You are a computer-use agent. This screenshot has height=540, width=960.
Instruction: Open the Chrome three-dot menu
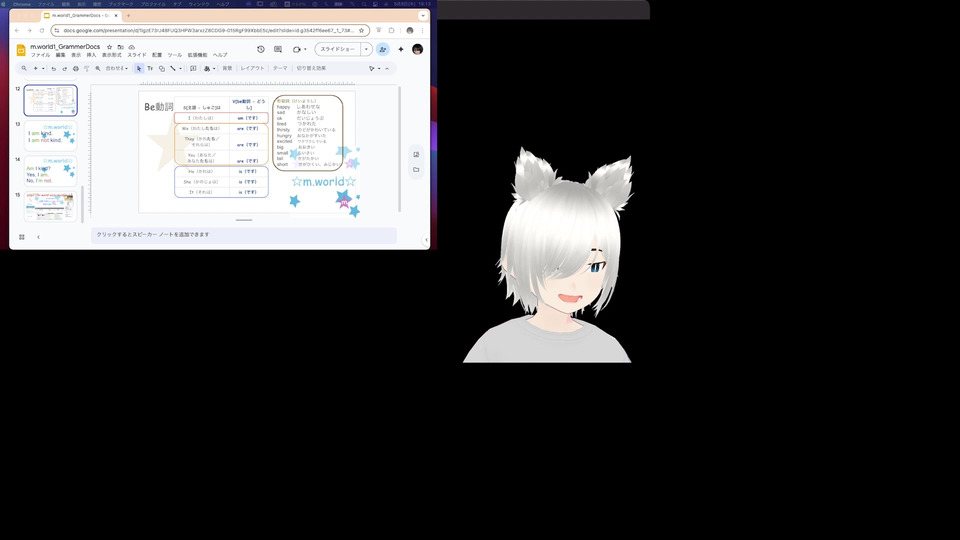pyautogui.click(x=422, y=31)
